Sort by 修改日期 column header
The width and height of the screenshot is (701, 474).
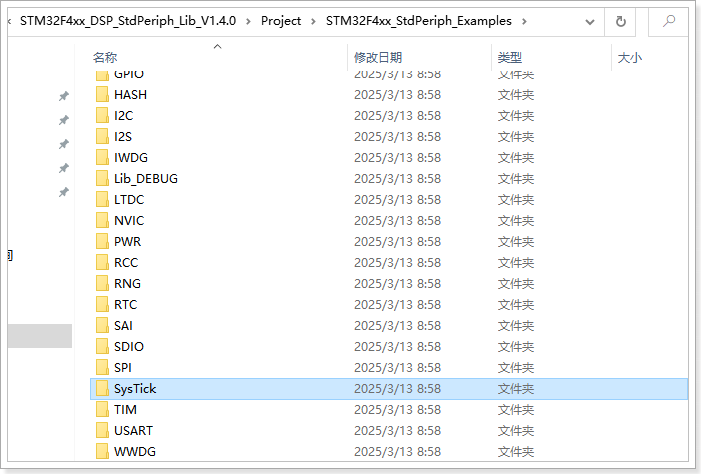click(x=378, y=58)
